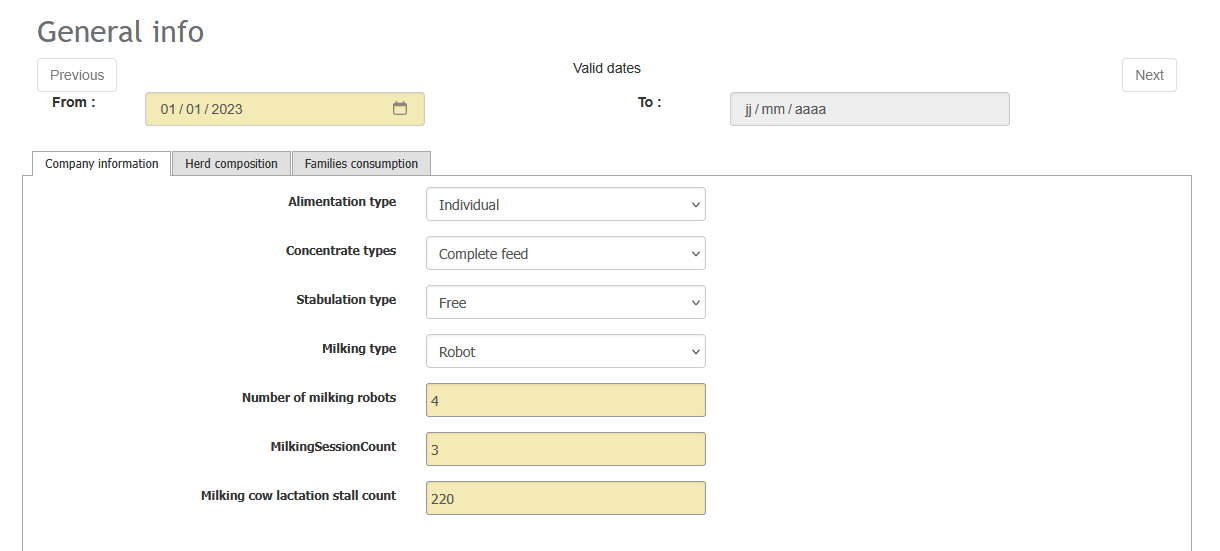Open the Stabulation type dropdown
The height and width of the screenshot is (551, 1220).
tap(566, 302)
